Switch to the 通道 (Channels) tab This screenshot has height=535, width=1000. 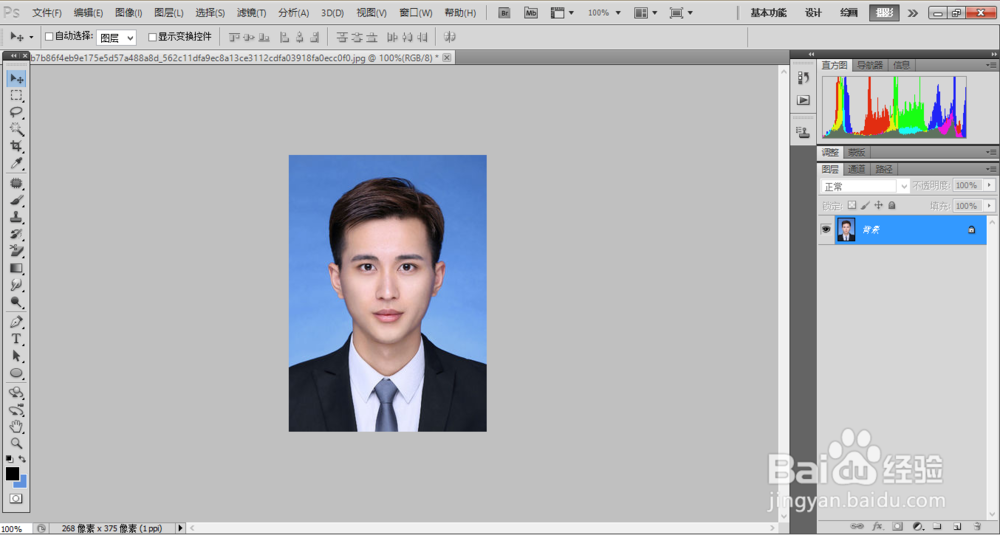(857, 169)
